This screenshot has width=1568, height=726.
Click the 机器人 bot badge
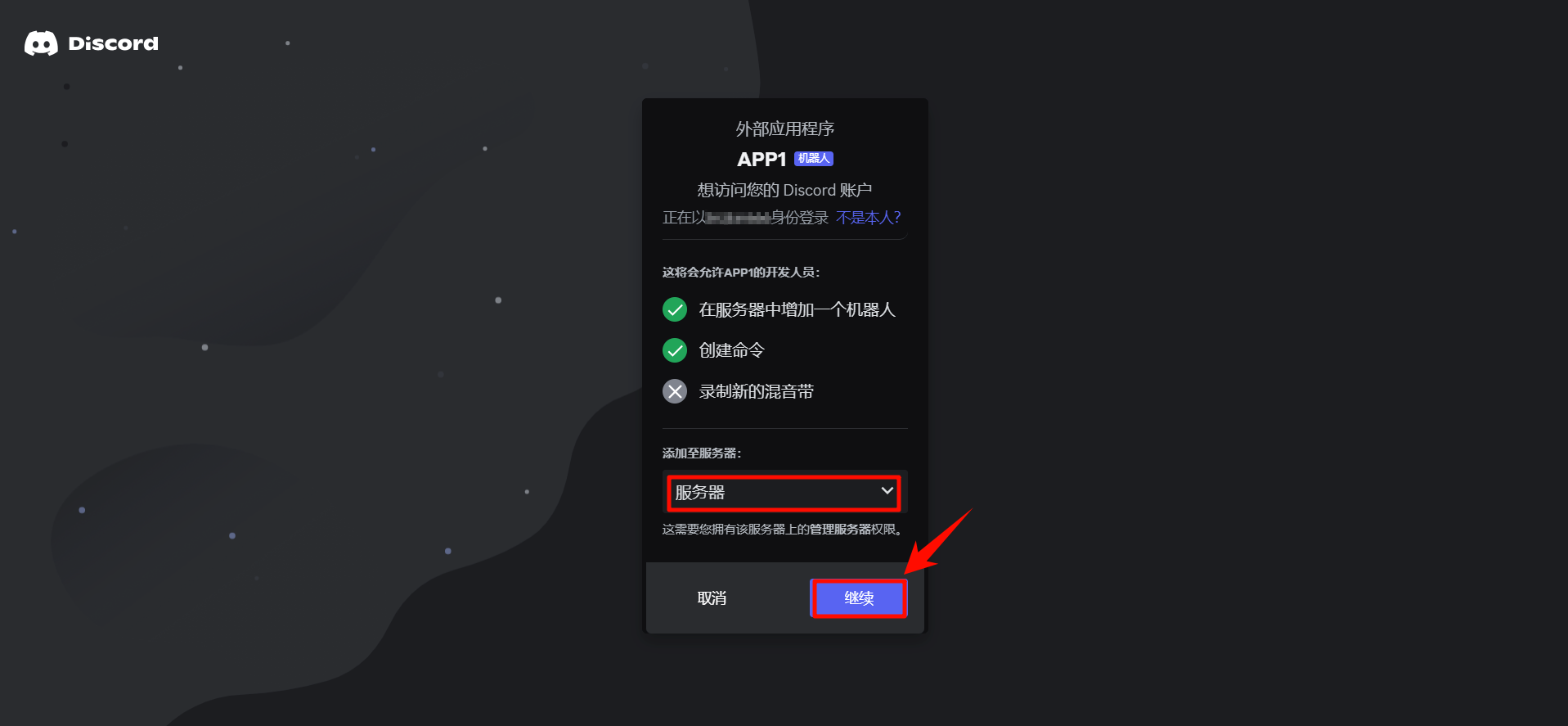814,159
